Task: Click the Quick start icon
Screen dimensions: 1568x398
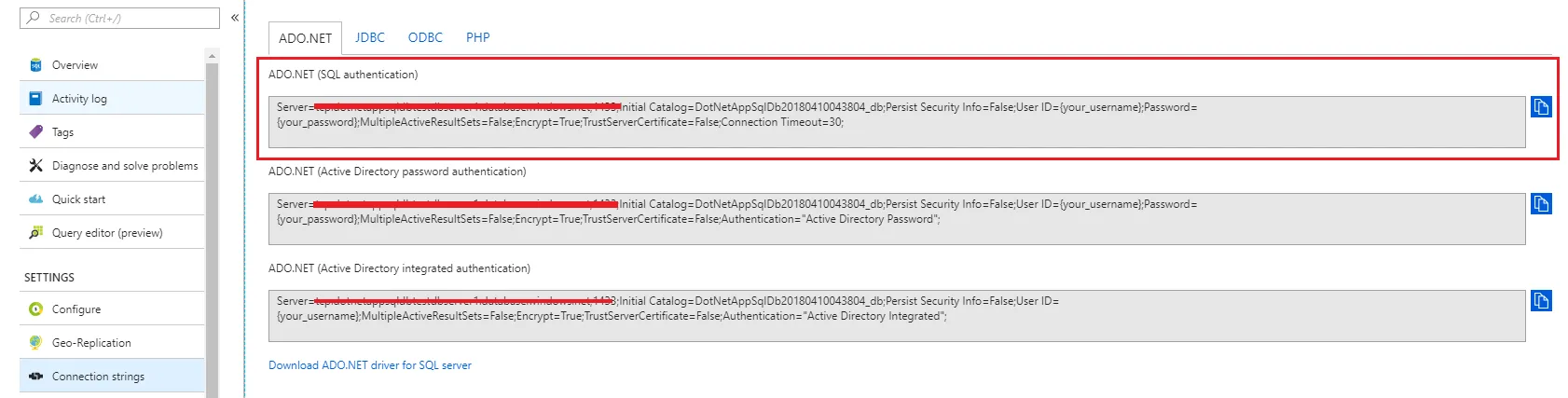Action: [x=35, y=199]
